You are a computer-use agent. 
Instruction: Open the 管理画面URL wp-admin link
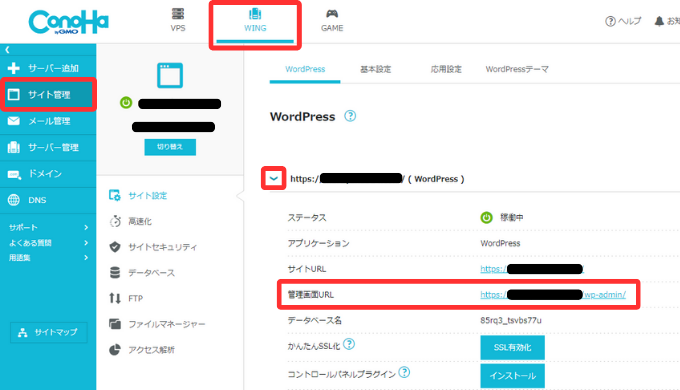553,295
